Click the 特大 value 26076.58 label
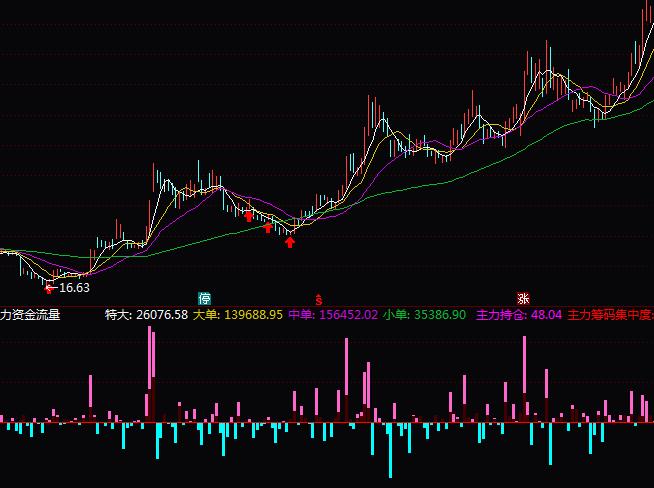 point(146,315)
